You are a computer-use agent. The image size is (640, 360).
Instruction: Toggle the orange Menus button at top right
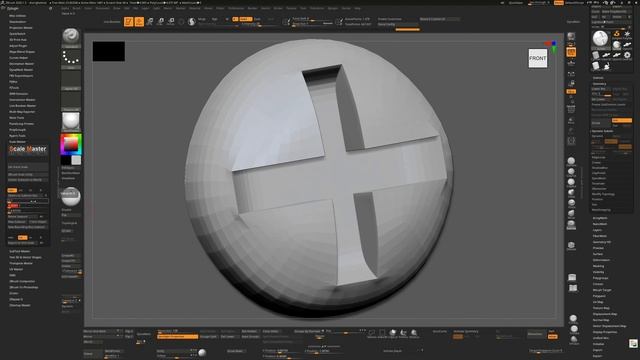coord(558,3)
